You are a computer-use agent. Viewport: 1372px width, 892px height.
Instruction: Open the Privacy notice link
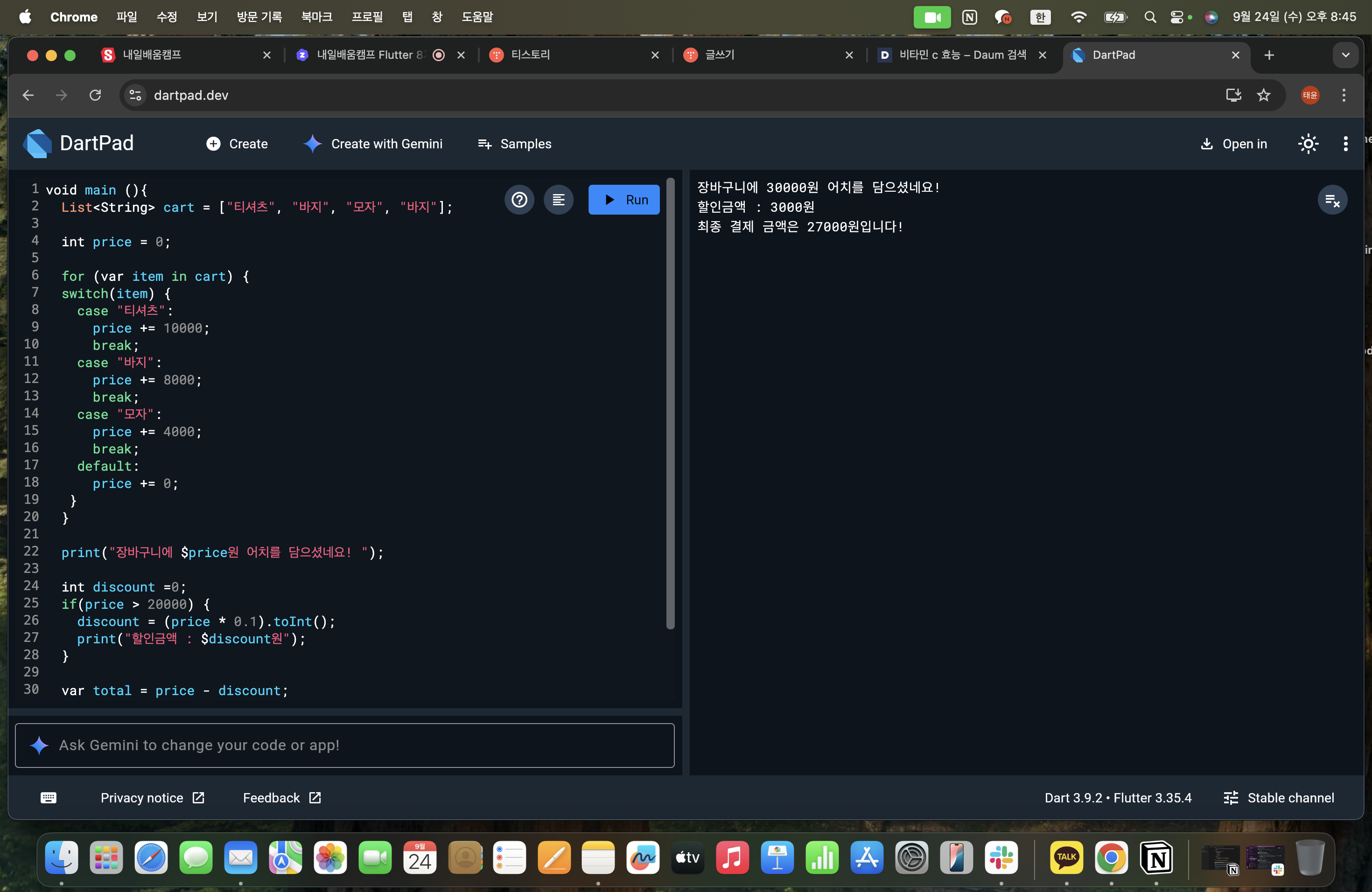[152, 797]
